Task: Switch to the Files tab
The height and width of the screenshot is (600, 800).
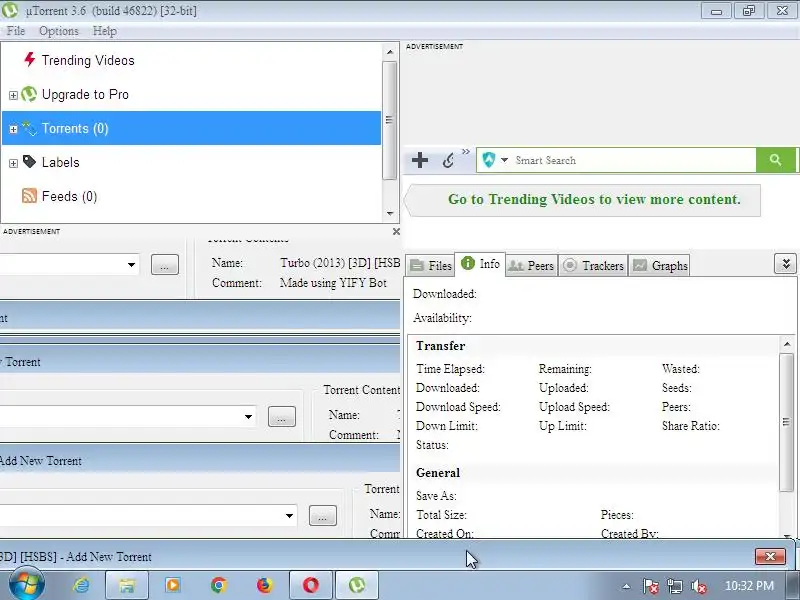Action: 431,265
